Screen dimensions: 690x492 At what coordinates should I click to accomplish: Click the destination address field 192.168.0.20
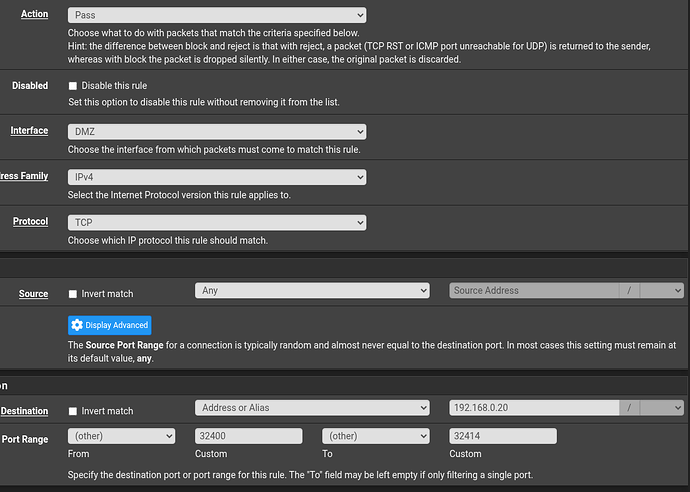click(534, 408)
